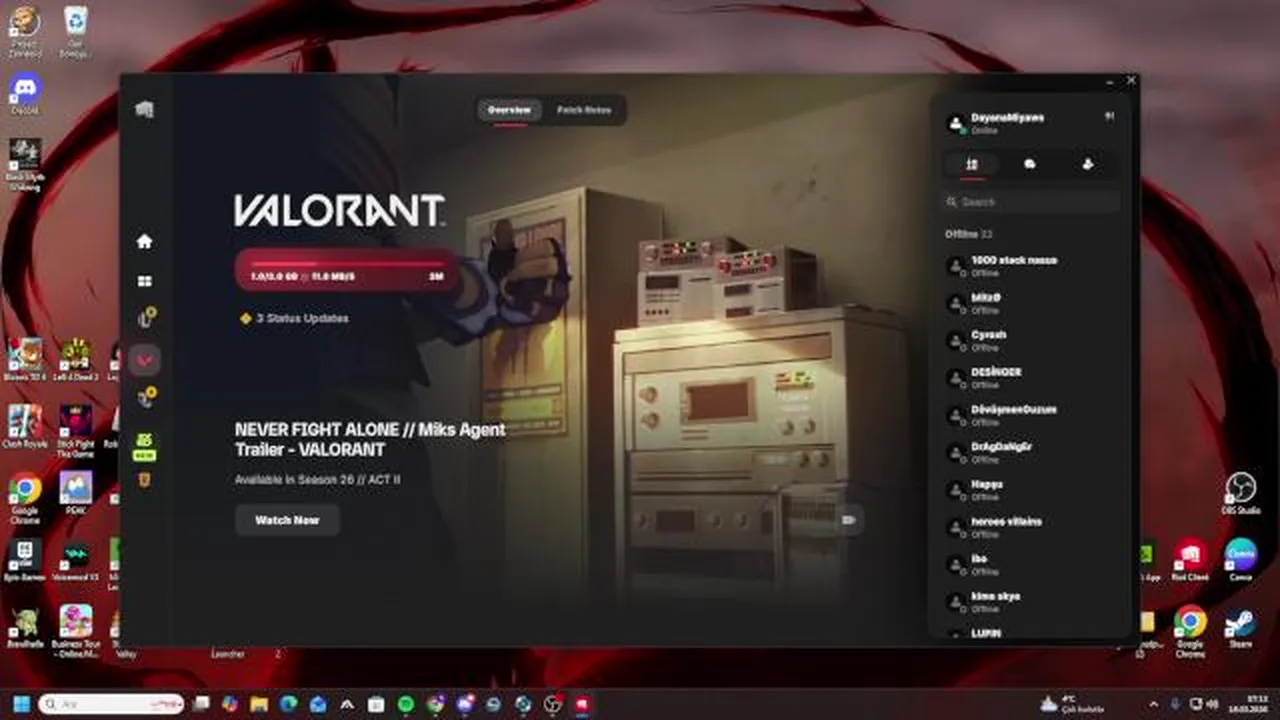Image resolution: width=1280 pixels, height=720 pixels.
Task: Open the green NEW badged game icon
Action: point(145,445)
